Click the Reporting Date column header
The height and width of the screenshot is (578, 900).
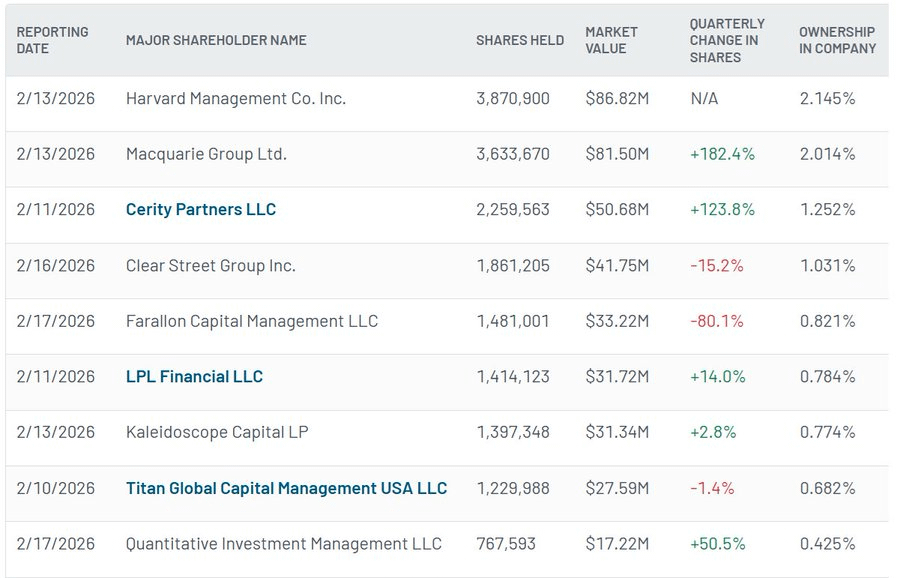(52, 40)
